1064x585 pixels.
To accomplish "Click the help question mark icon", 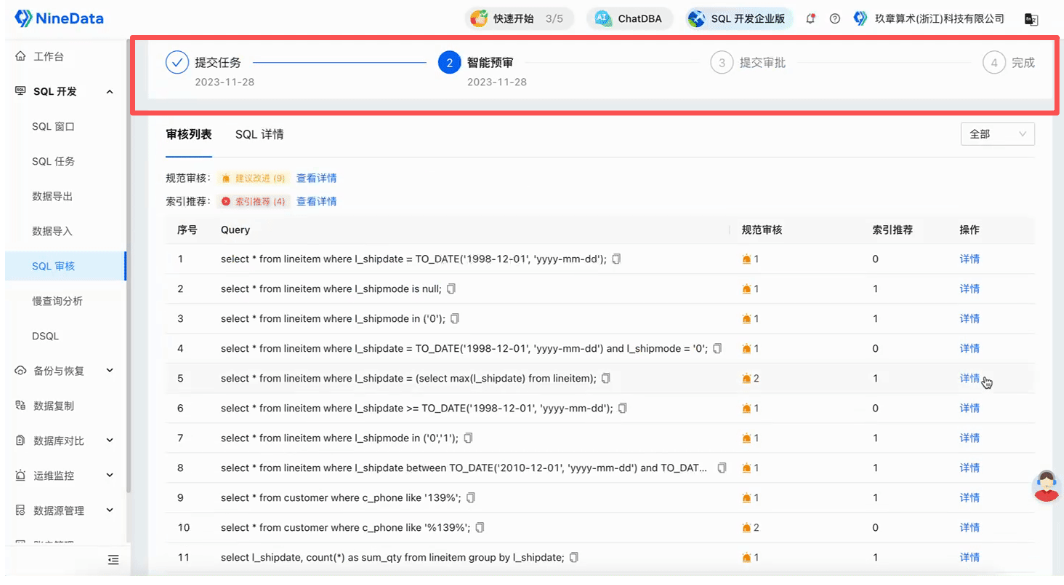I will click(835, 19).
